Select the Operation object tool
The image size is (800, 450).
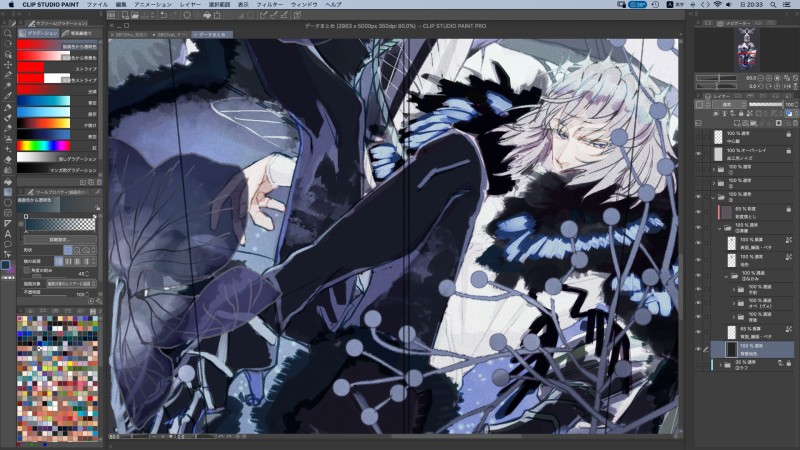tap(8, 54)
